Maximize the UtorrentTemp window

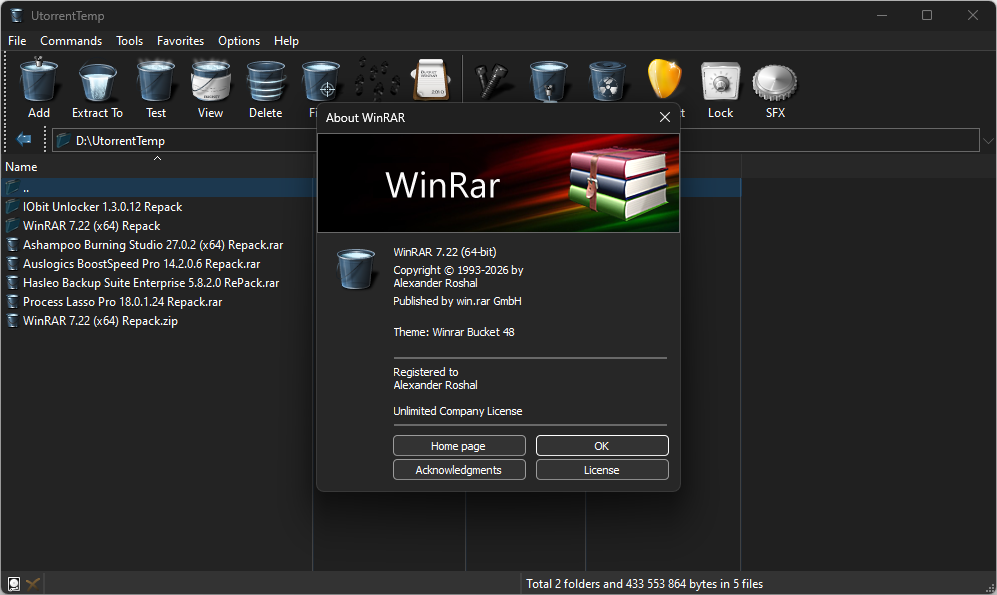(927, 15)
